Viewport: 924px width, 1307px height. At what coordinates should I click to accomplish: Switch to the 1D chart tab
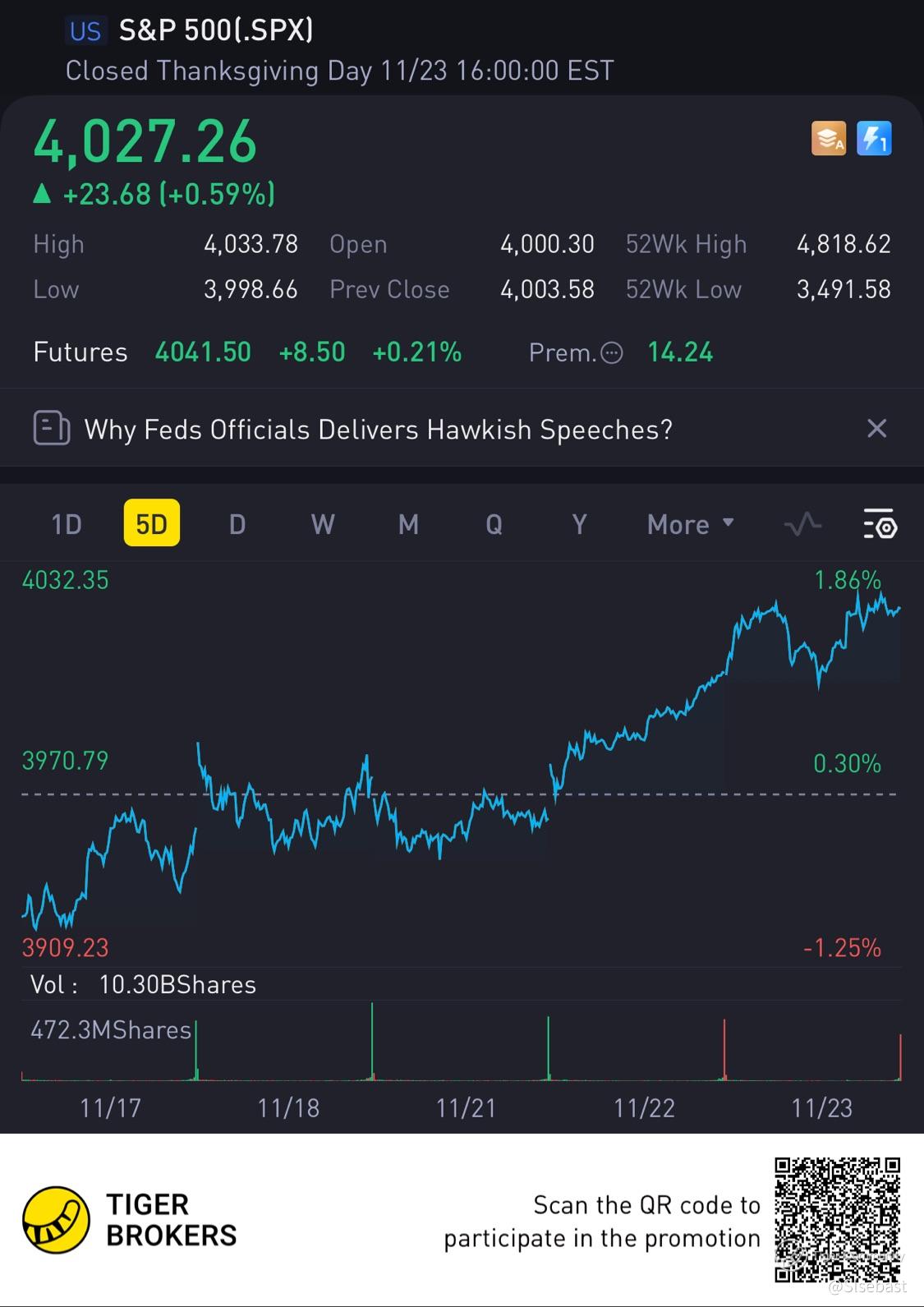tap(67, 524)
